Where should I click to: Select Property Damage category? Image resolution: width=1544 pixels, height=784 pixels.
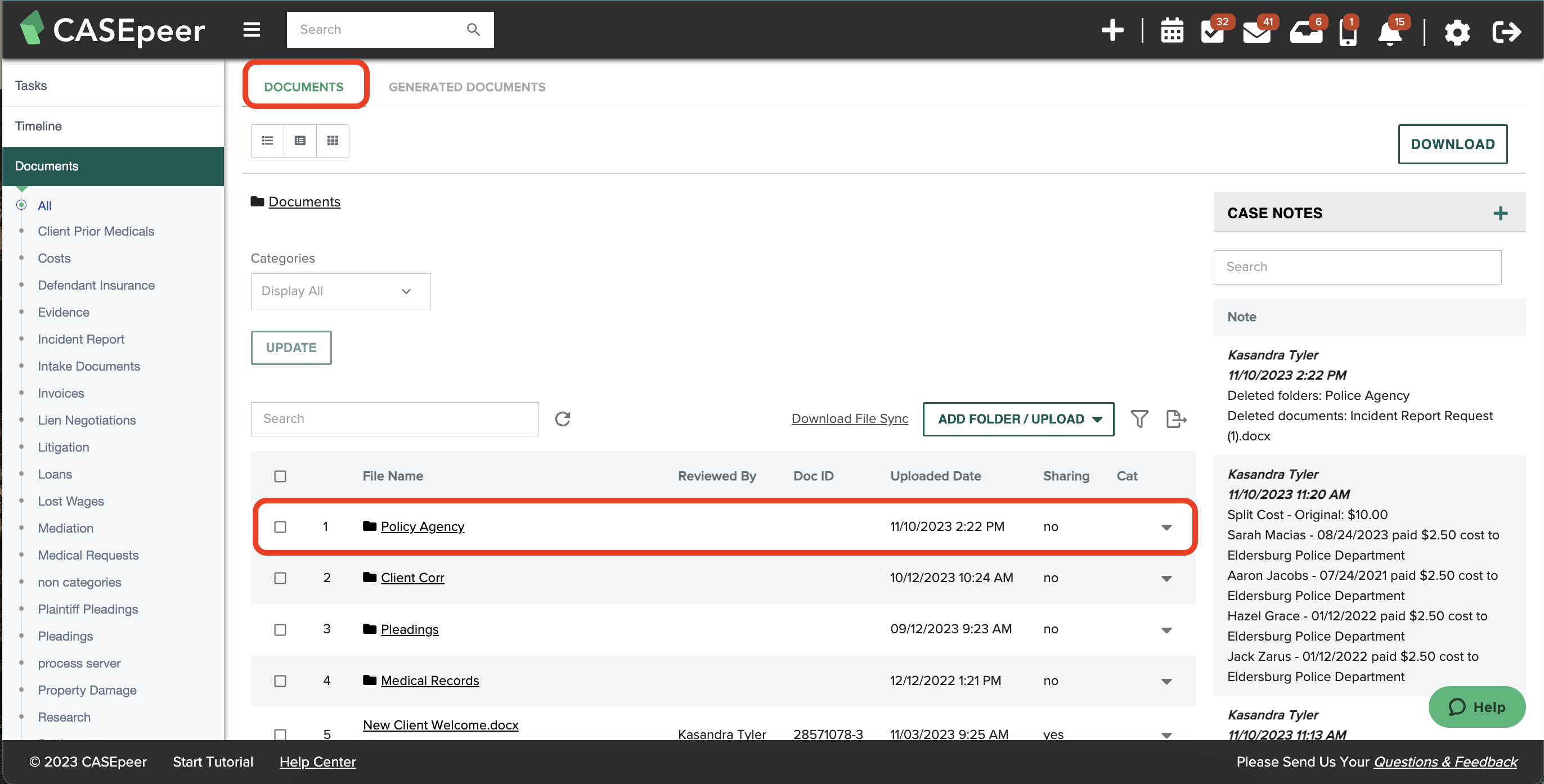tap(87, 690)
